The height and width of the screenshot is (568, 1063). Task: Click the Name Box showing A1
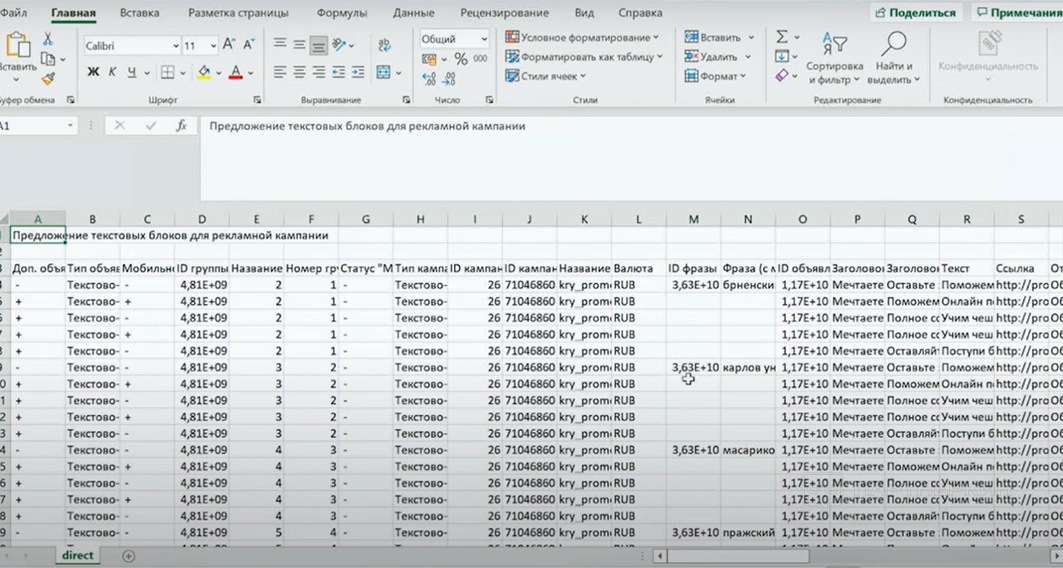(x=30, y=126)
